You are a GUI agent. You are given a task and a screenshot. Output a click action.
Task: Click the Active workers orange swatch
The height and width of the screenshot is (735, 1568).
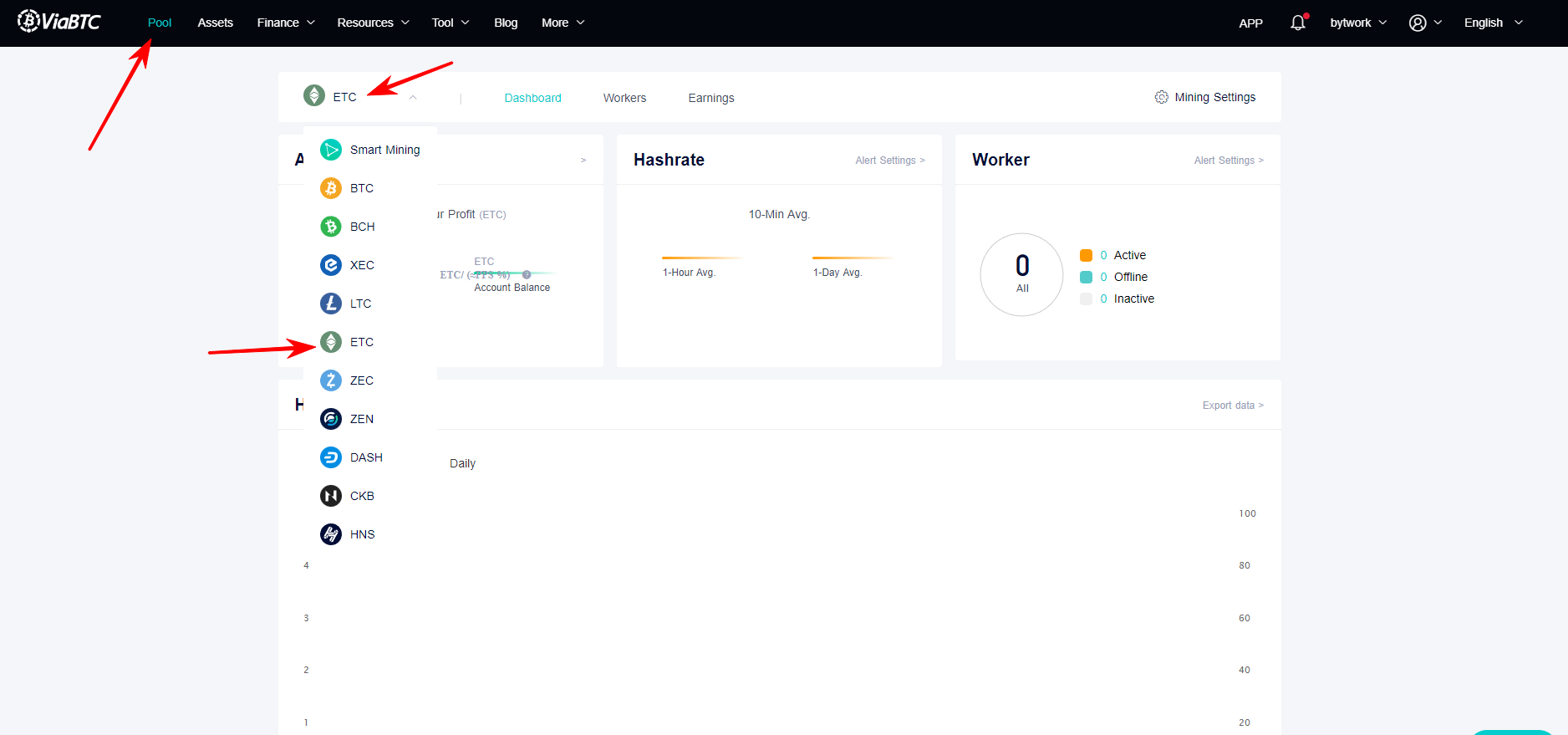[1086, 255]
